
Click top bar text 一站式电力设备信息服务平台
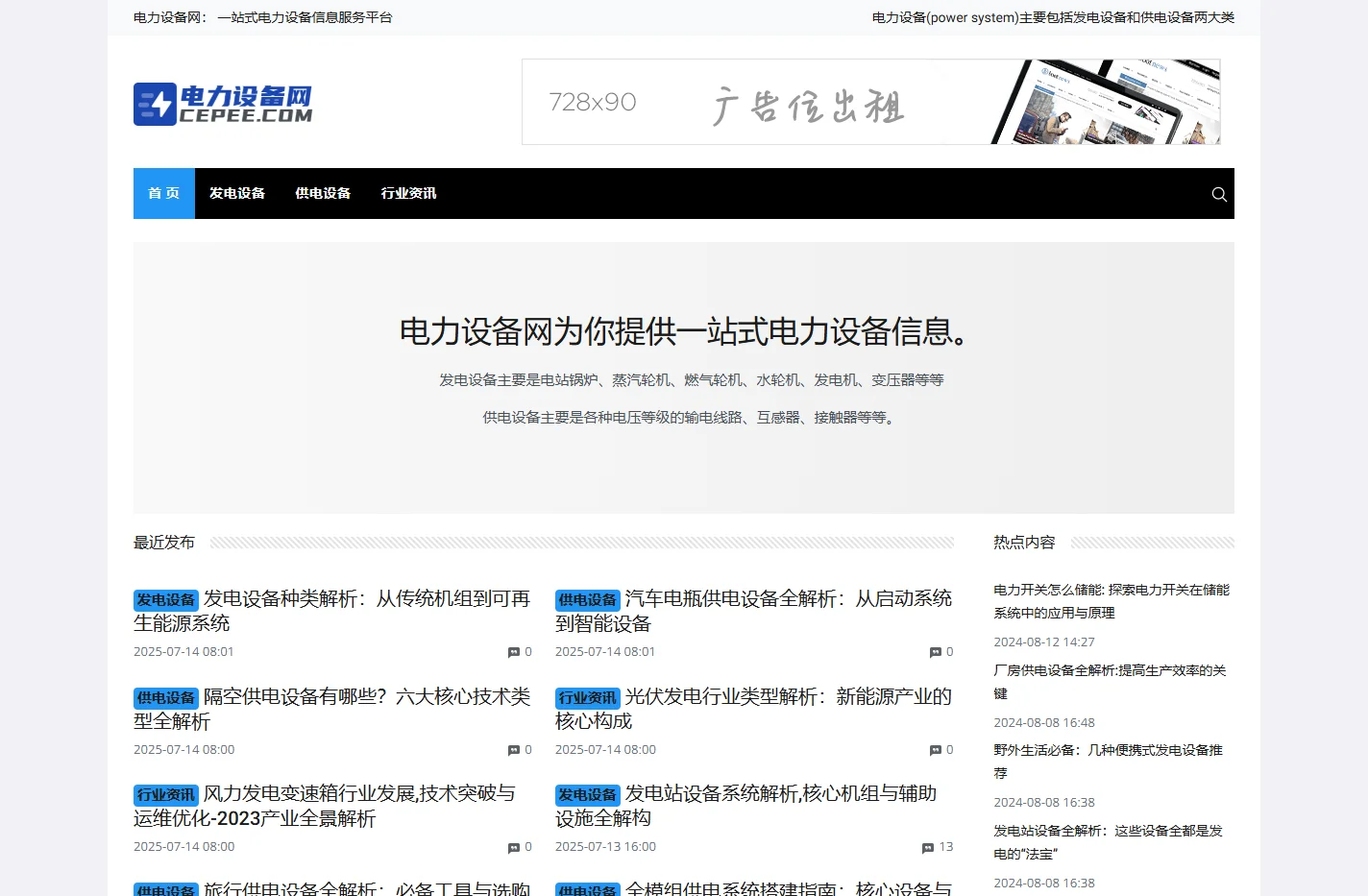(305, 17)
